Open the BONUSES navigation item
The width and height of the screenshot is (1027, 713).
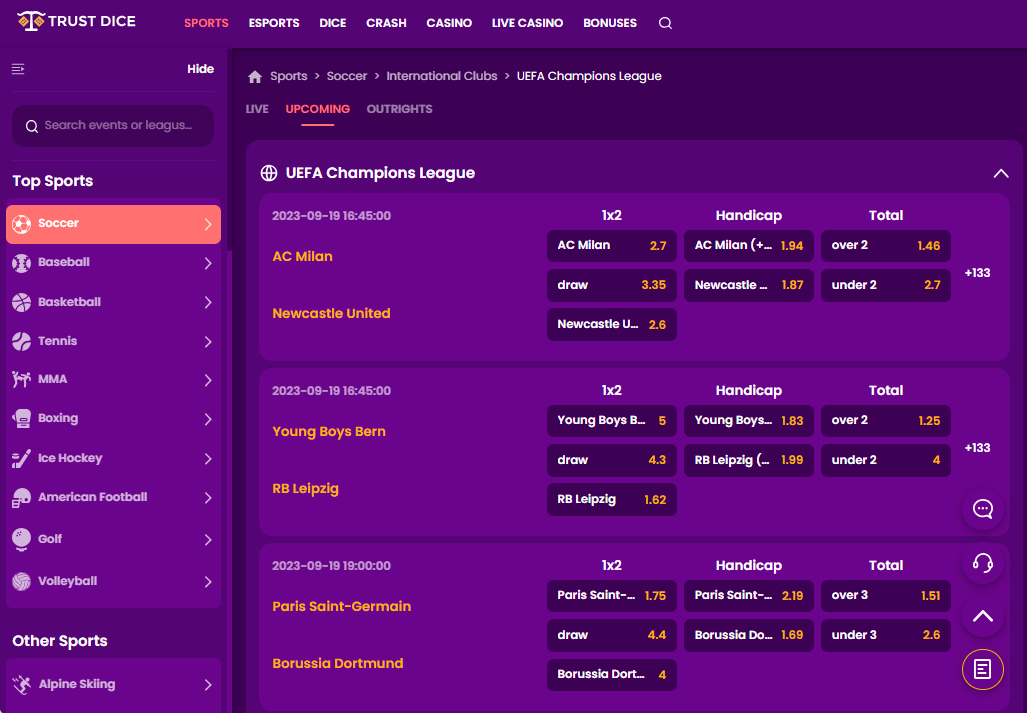[x=610, y=23]
